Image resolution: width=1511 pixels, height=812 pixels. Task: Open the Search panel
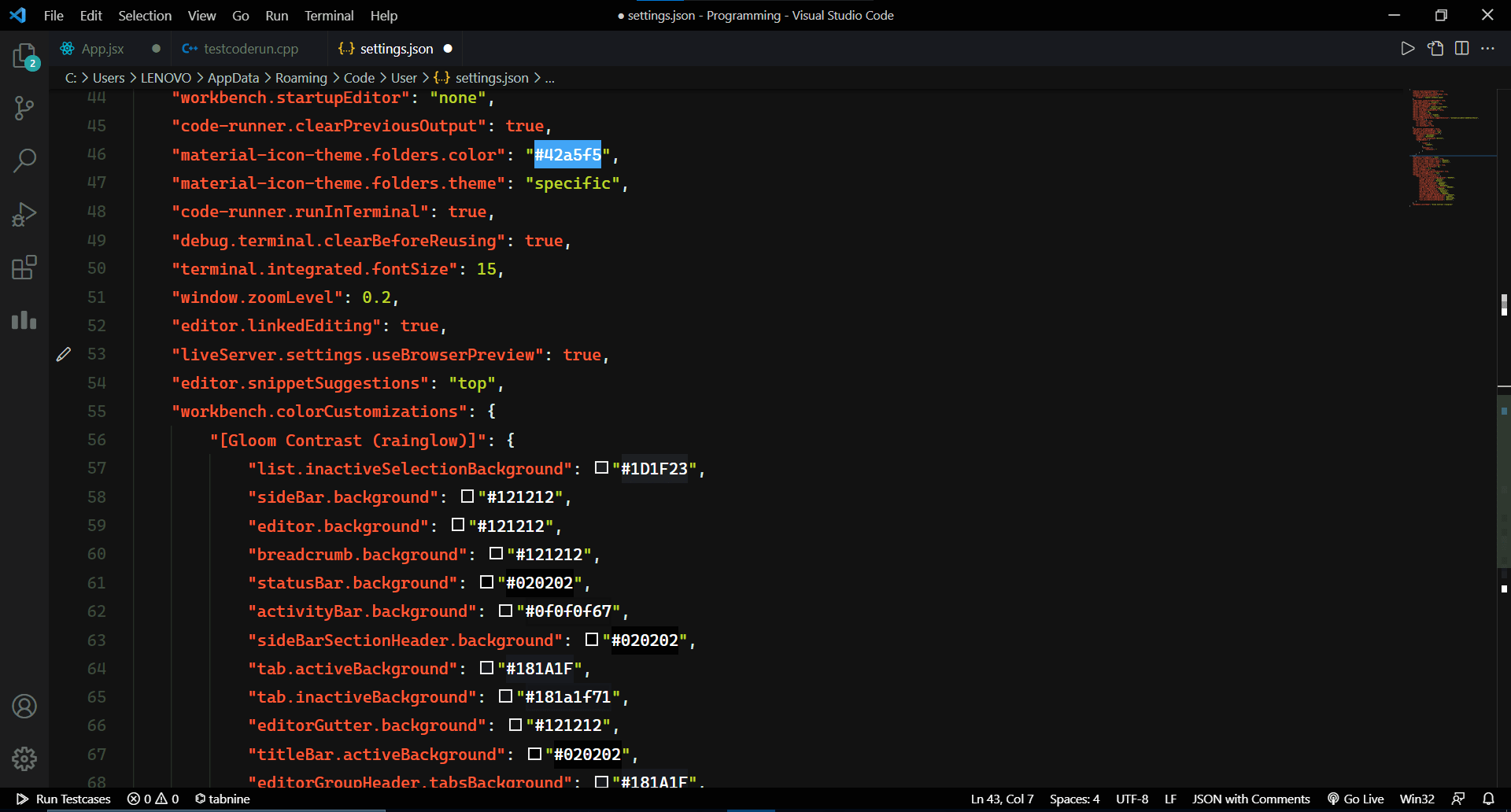[24, 160]
